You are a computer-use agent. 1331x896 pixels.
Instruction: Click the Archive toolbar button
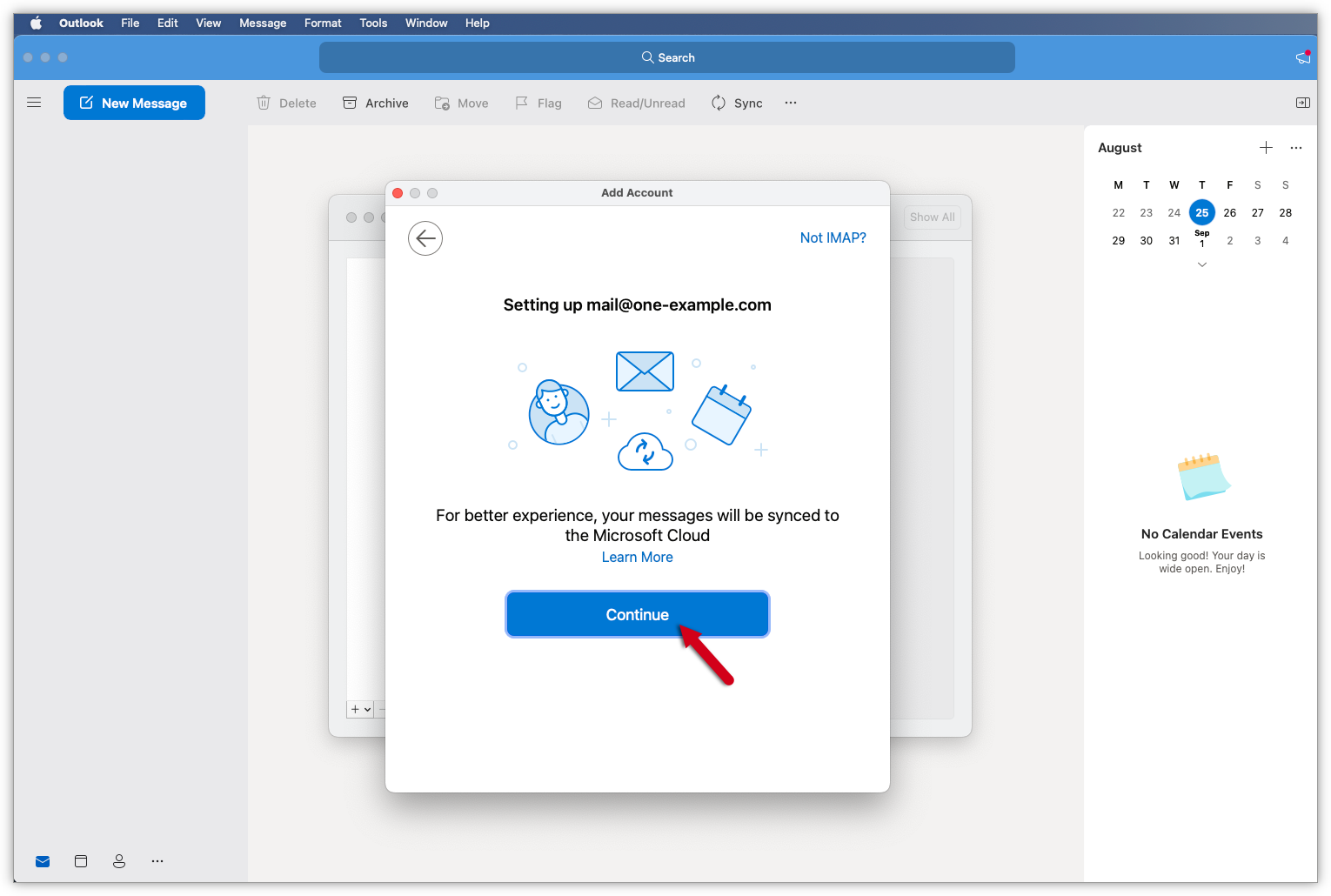(376, 103)
